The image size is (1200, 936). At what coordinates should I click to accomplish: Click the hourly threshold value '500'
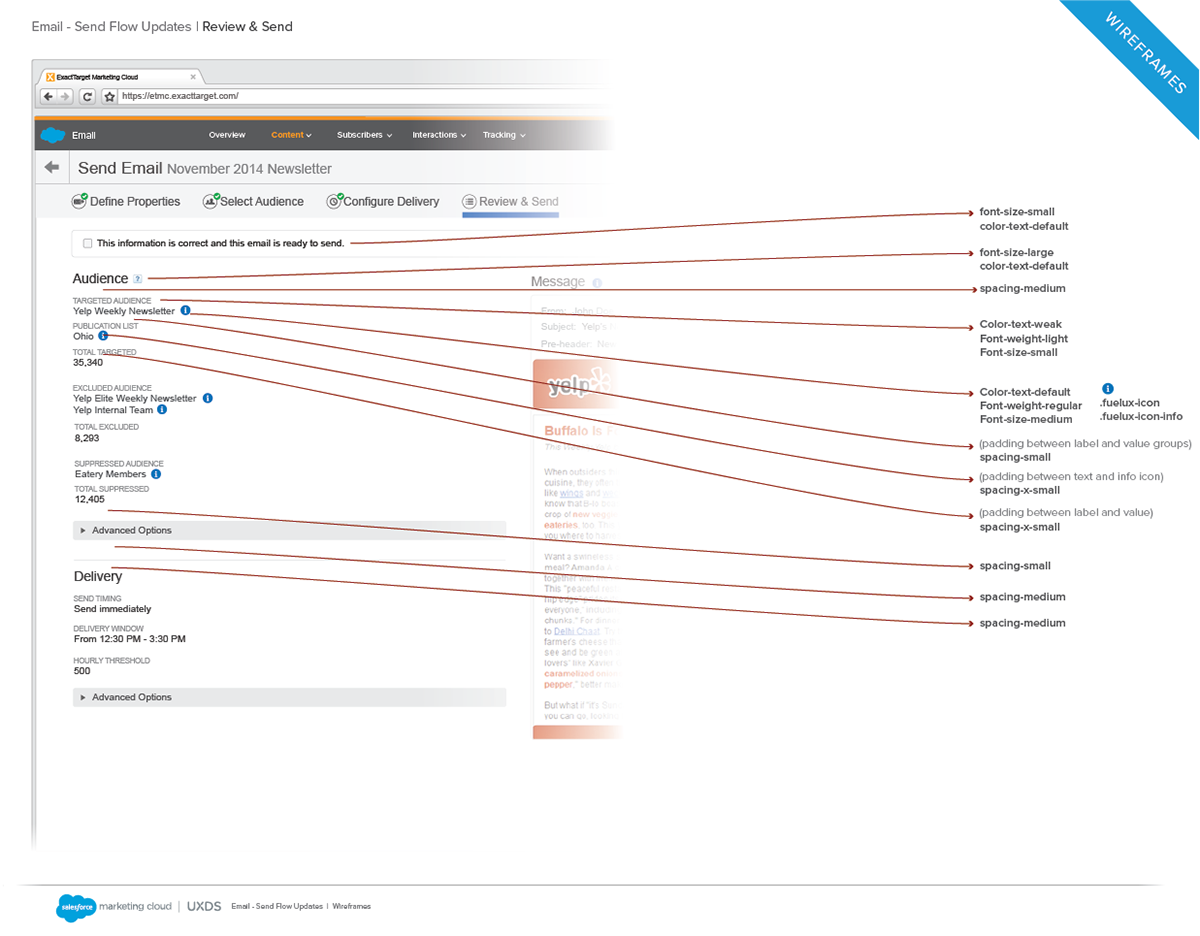82,671
